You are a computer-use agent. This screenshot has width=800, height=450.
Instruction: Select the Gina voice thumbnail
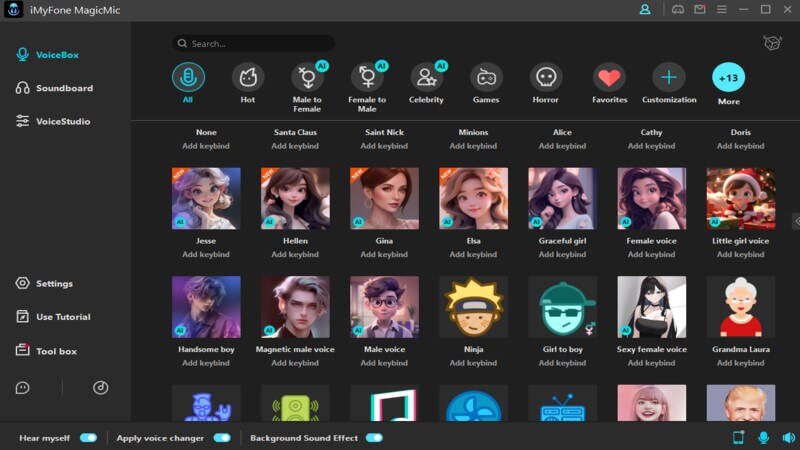384,198
